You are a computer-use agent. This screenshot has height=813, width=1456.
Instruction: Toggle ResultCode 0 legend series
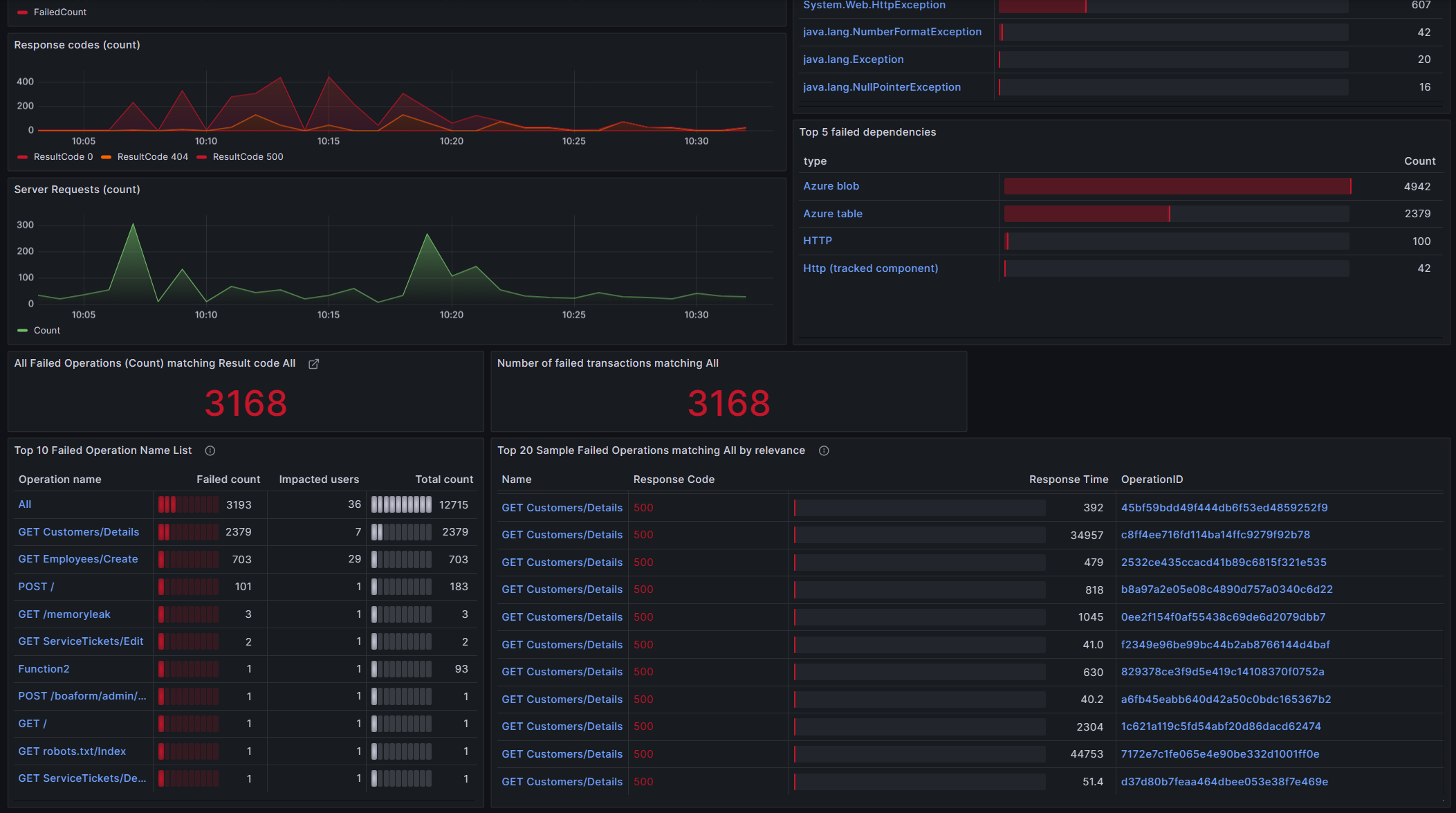(63, 157)
